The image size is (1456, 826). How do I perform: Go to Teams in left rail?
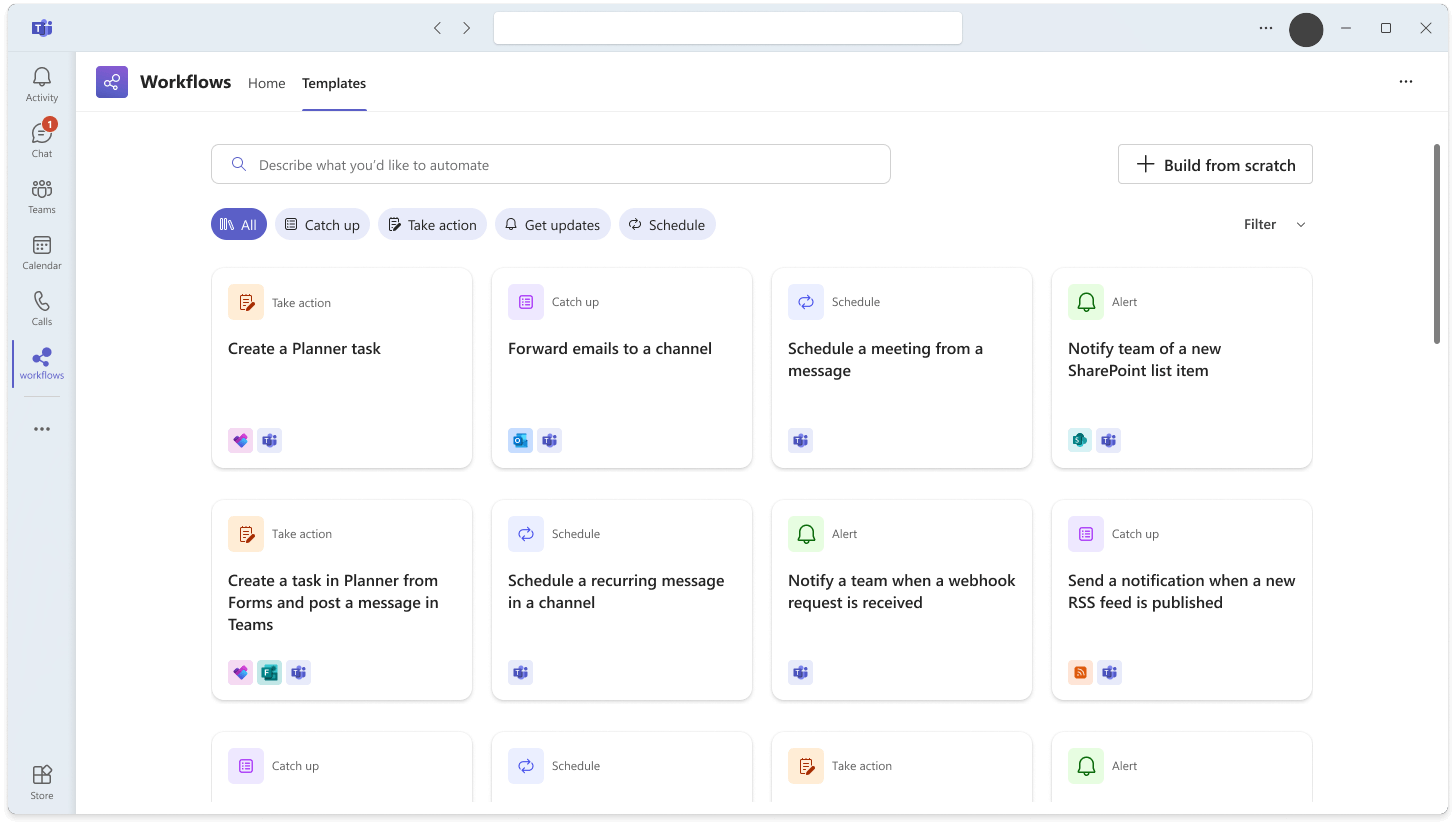tap(42, 196)
